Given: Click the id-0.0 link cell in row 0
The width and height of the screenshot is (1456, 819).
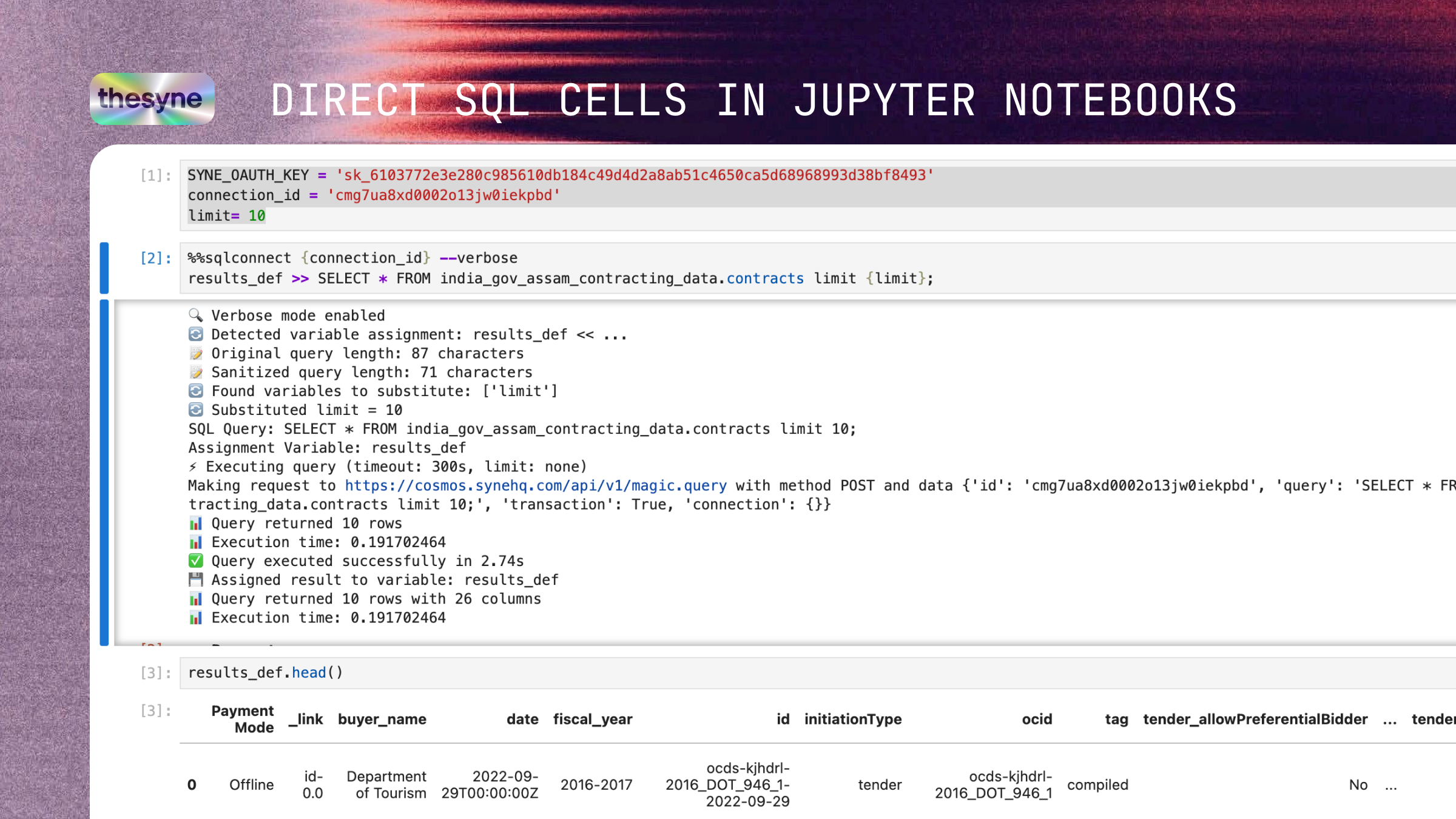Looking at the screenshot, I should (x=313, y=785).
